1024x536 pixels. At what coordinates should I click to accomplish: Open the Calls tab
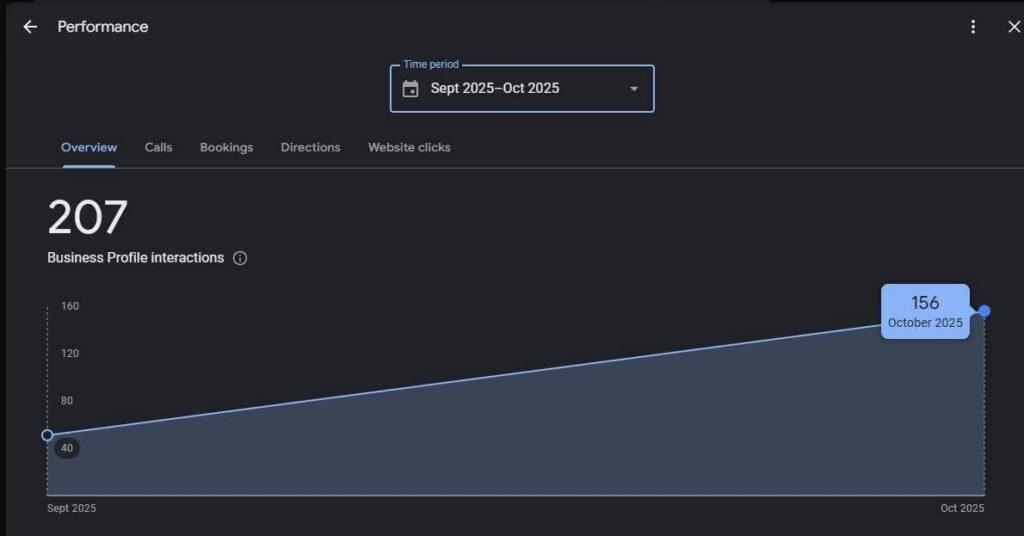point(158,147)
